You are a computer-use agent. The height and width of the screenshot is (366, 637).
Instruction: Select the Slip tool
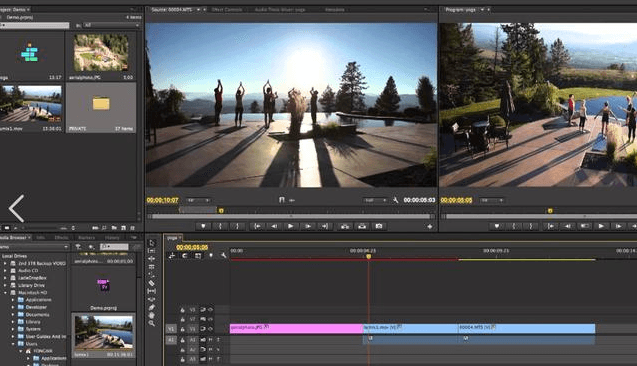point(152,291)
